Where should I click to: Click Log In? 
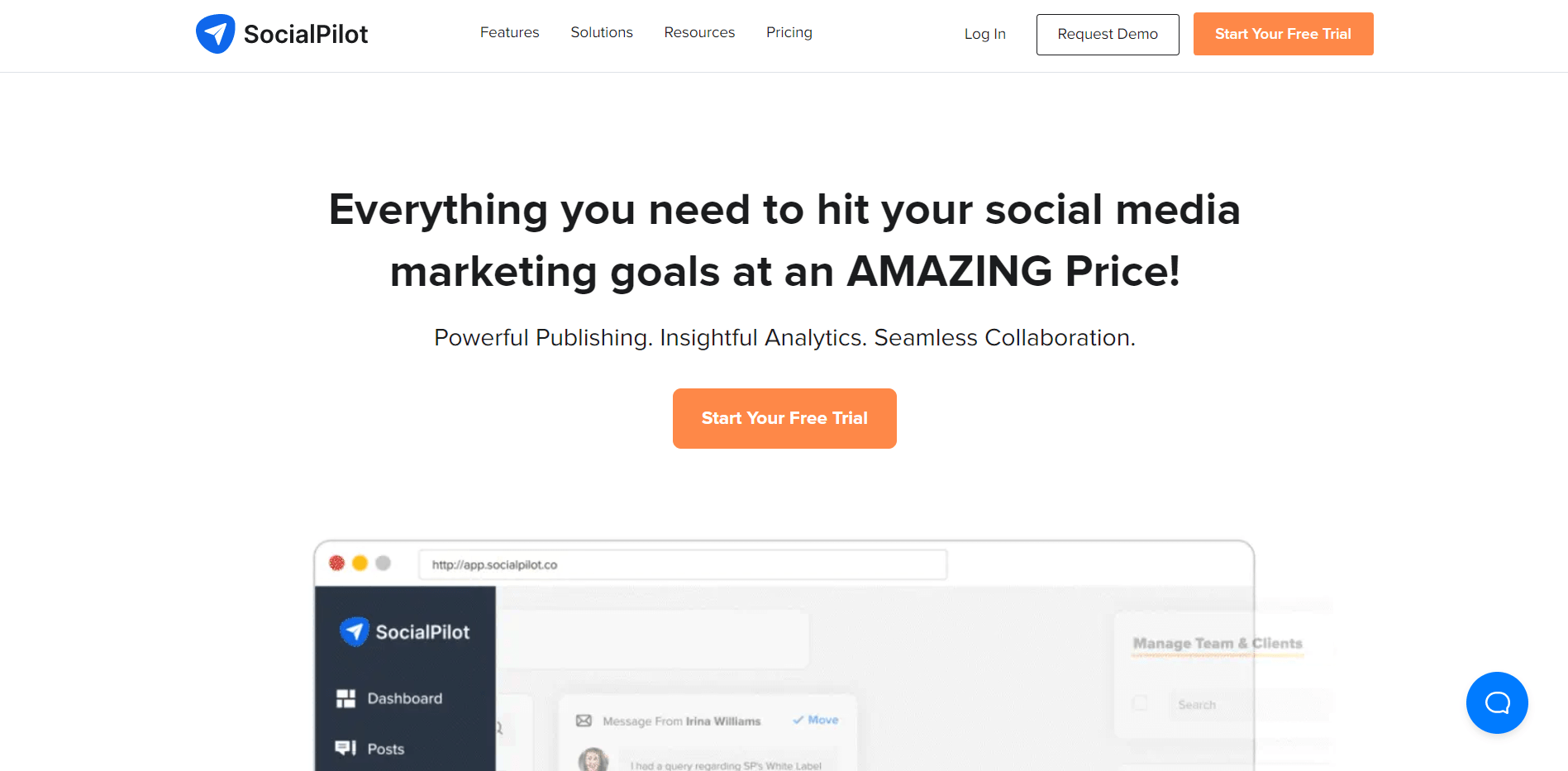coord(984,34)
